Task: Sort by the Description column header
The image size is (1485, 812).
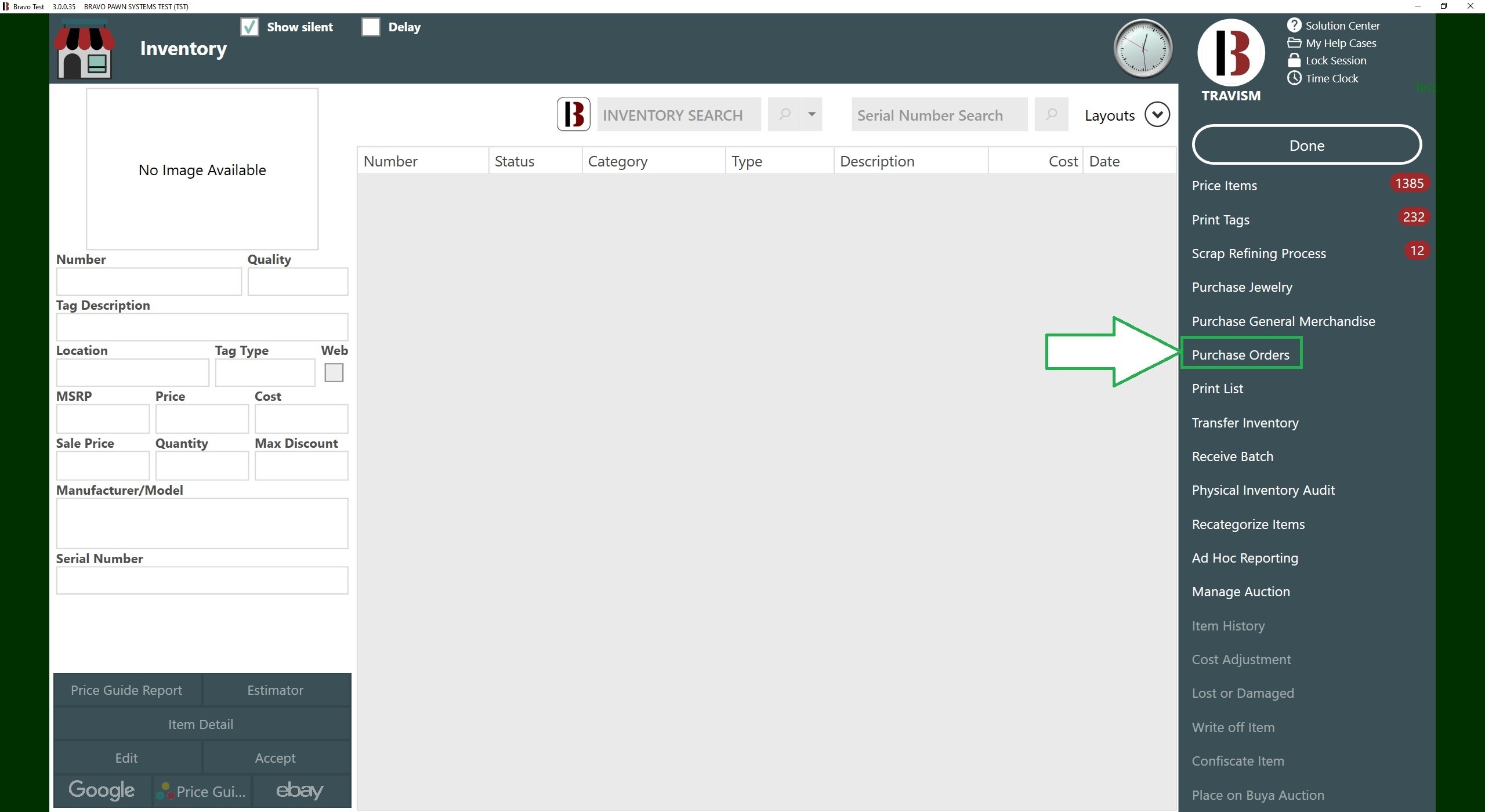Action: pos(911,161)
